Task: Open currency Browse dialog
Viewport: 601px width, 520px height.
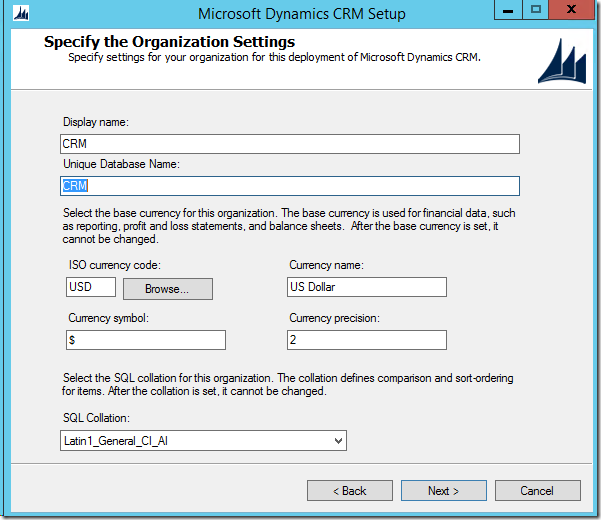Action: [167, 289]
